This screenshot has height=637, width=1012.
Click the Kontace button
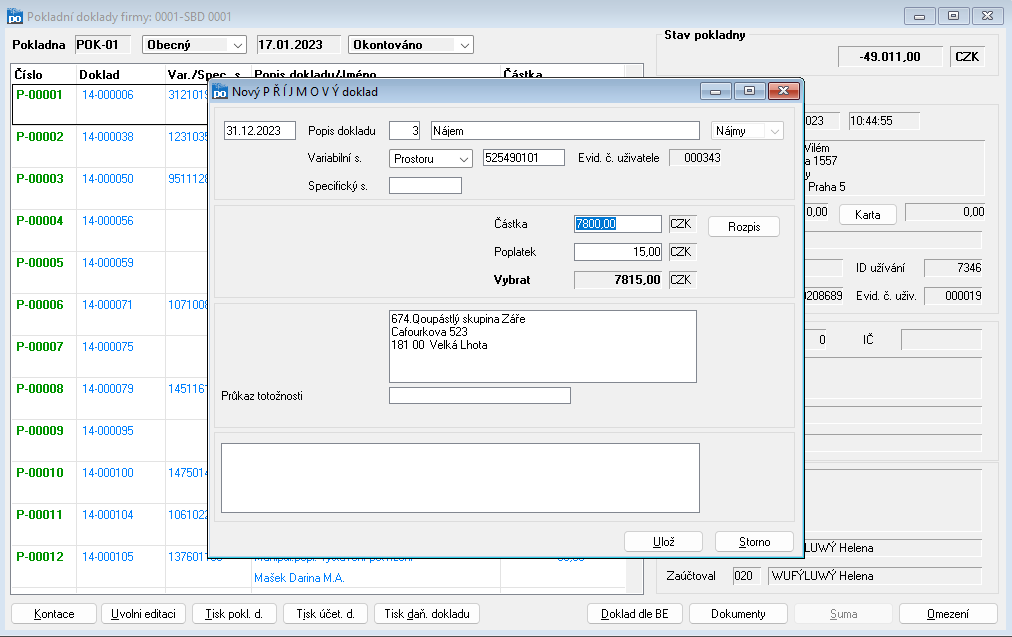coord(54,614)
